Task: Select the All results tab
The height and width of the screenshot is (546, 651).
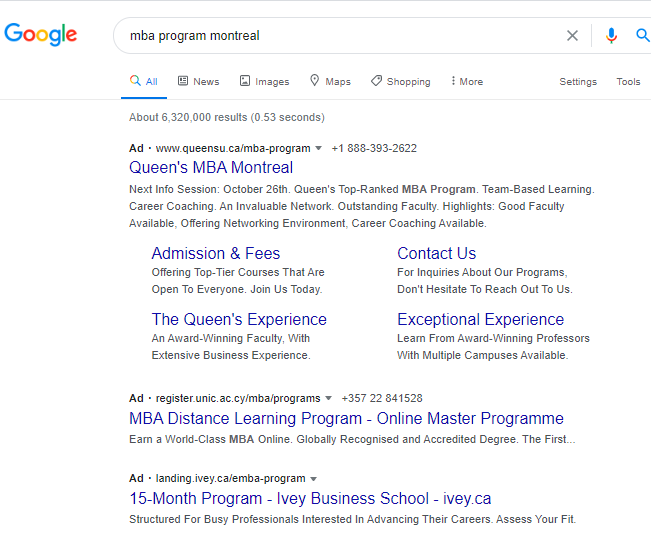Action: coord(144,81)
